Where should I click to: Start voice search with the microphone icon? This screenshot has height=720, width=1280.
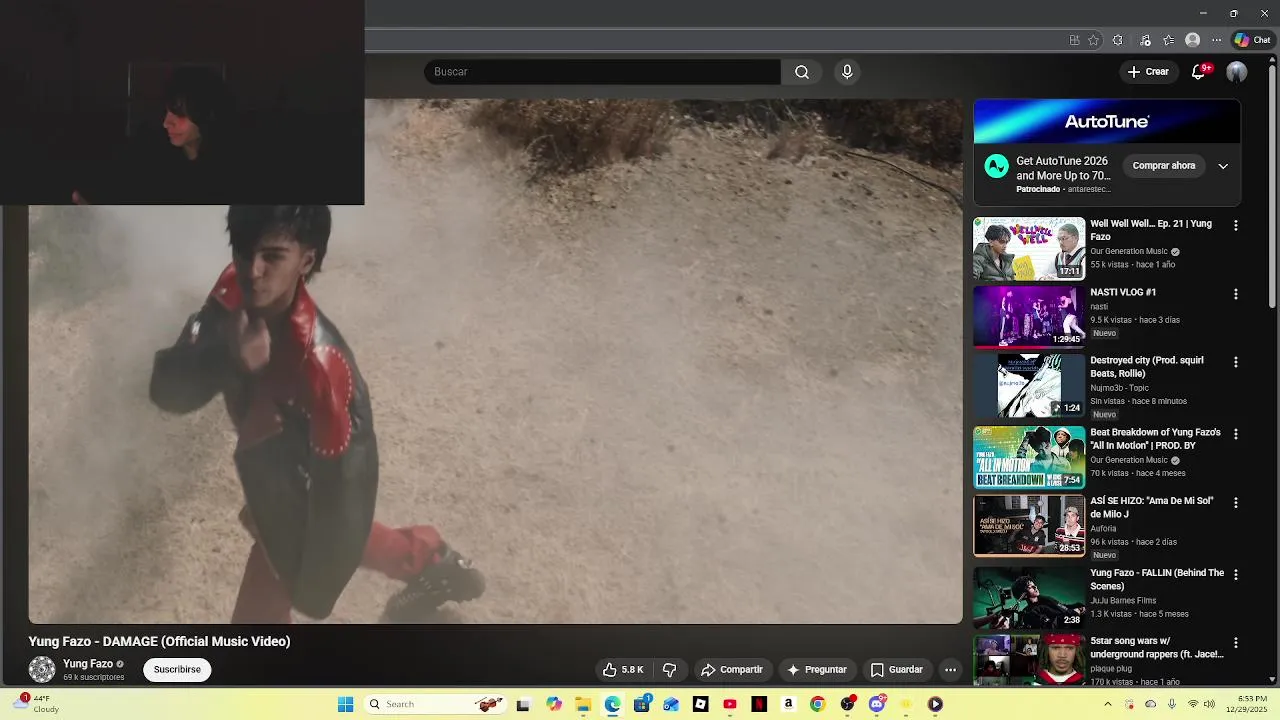847,72
